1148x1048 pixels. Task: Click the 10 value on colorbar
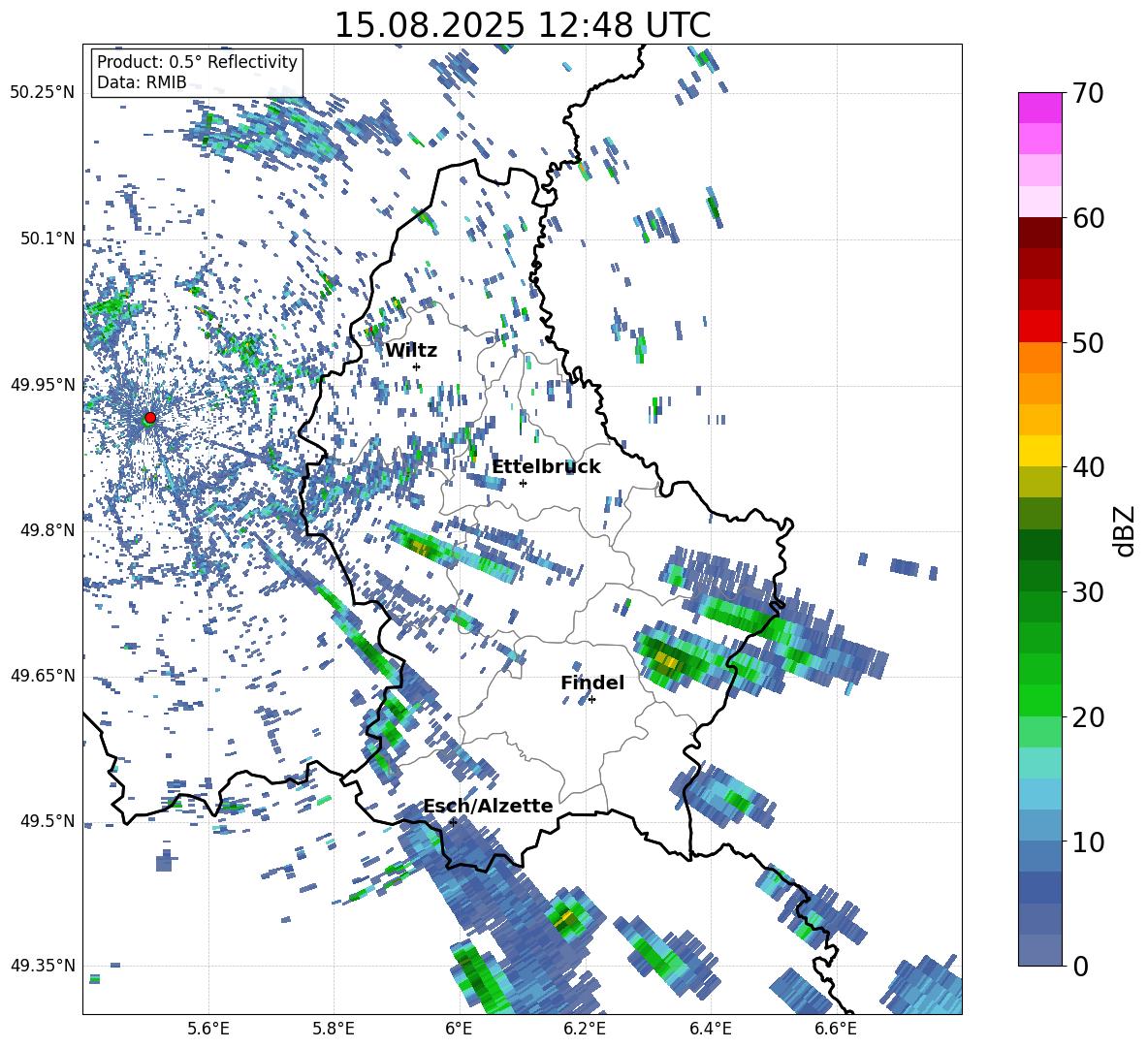pyautogui.click(x=1087, y=842)
